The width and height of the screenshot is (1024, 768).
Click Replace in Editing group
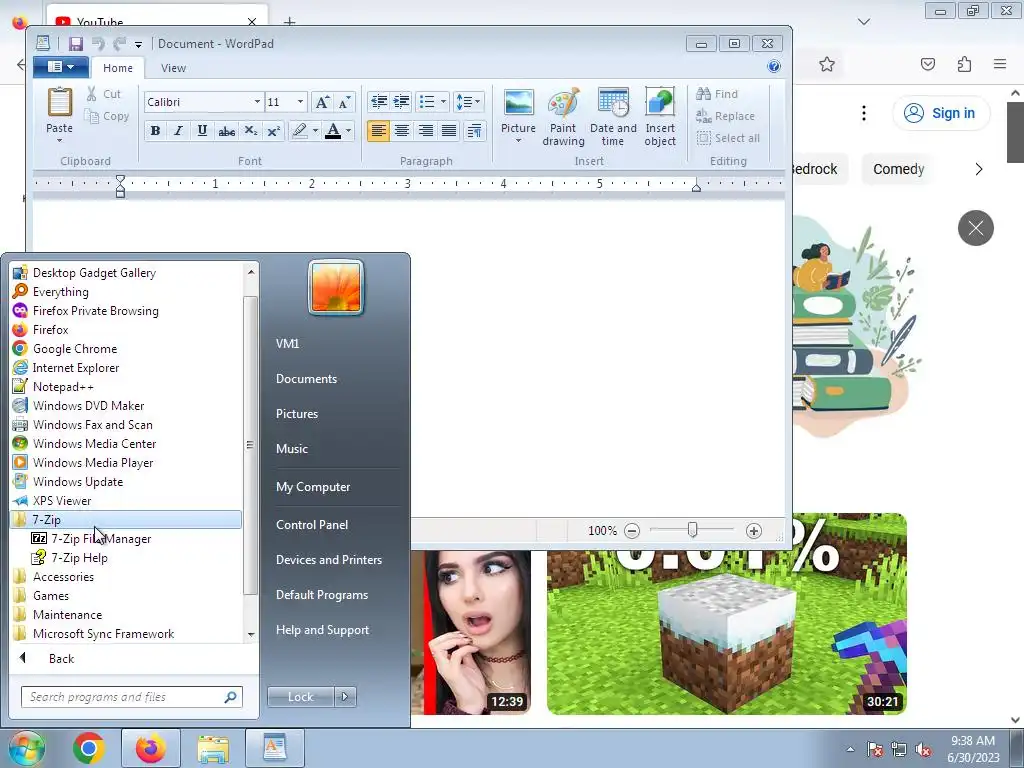click(x=726, y=116)
